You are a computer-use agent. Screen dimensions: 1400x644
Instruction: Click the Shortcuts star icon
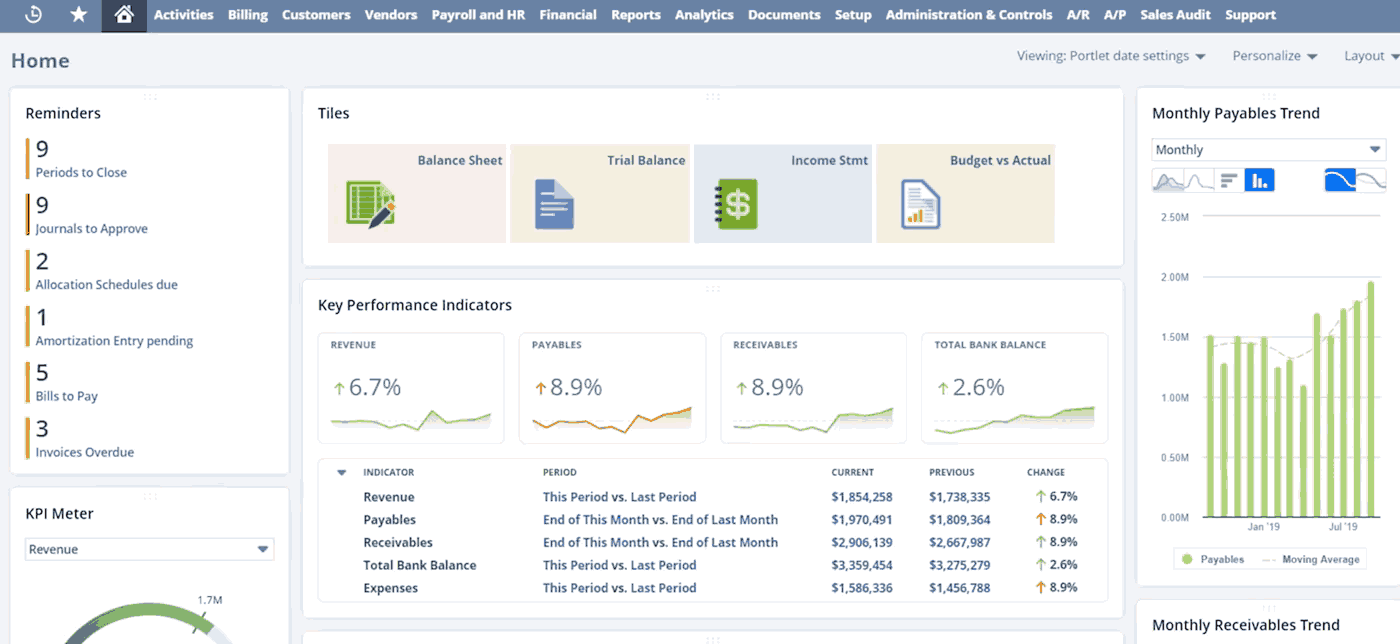pyautogui.click(x=78, y=15)
